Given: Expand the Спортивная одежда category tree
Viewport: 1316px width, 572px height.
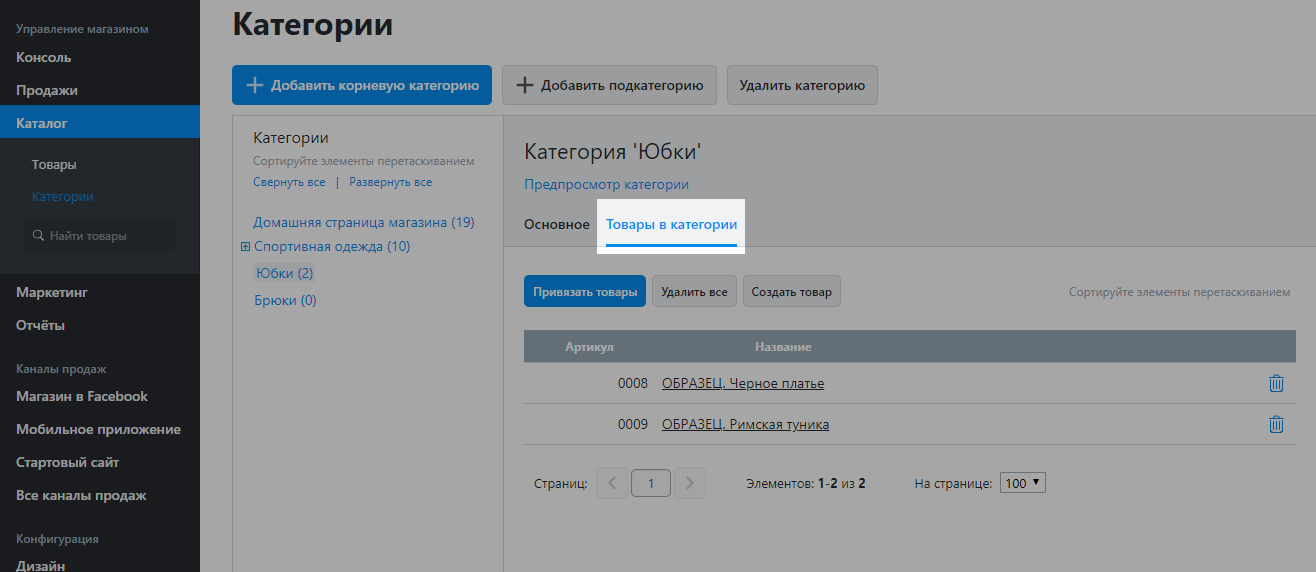Looking at the screenshot, I should pyautogui.click(x=245, y=247).
